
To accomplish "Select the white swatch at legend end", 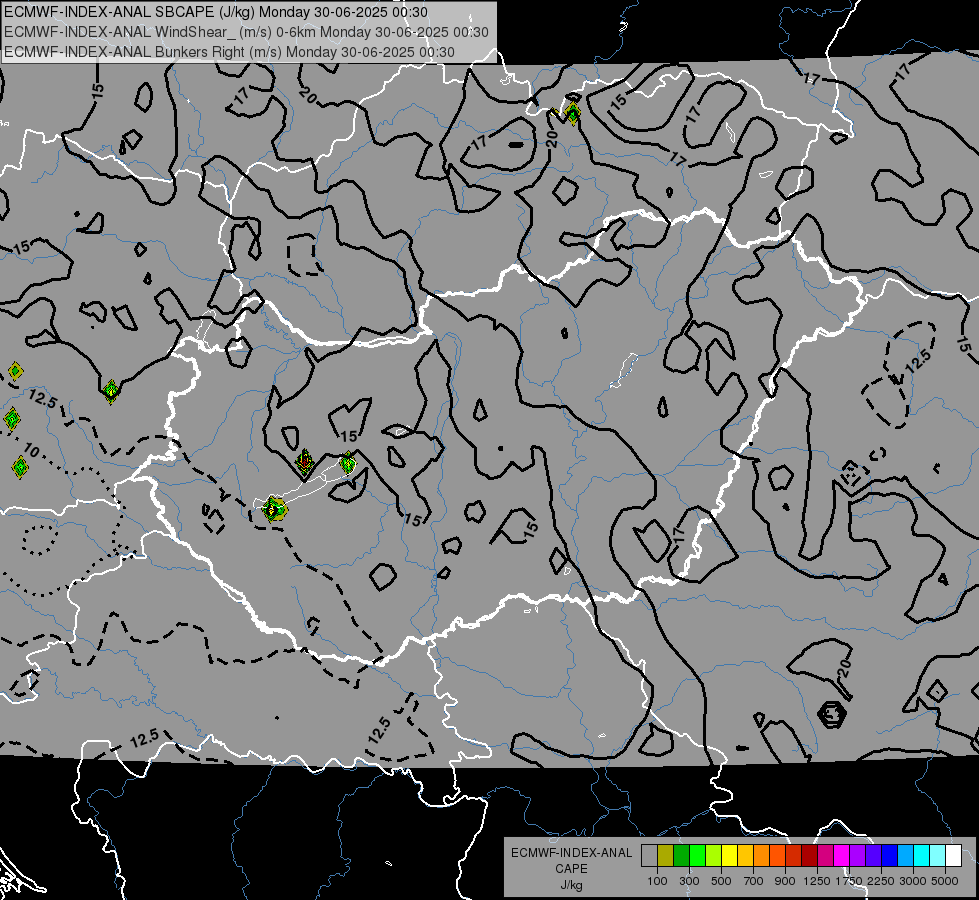I will click(954, 856).
